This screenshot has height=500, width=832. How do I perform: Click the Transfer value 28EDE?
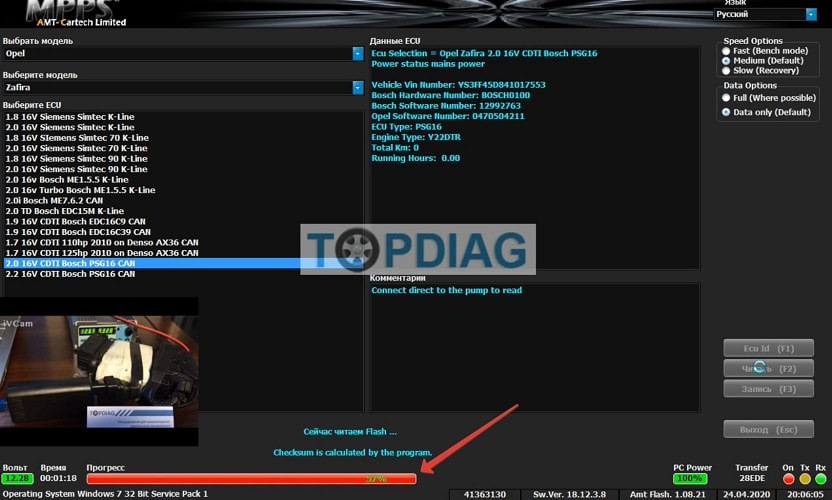[x=752, y=478]
